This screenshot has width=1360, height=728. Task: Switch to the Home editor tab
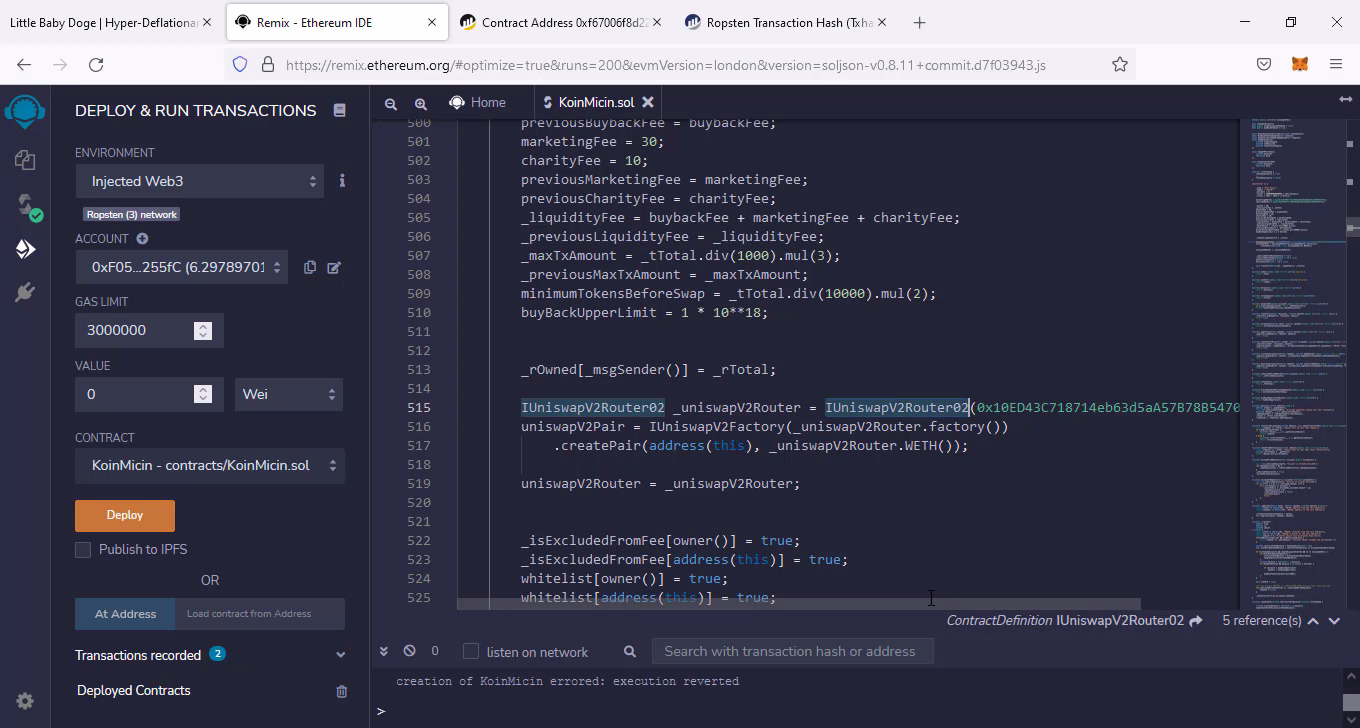pyautogui.click(x=478, y=102)
